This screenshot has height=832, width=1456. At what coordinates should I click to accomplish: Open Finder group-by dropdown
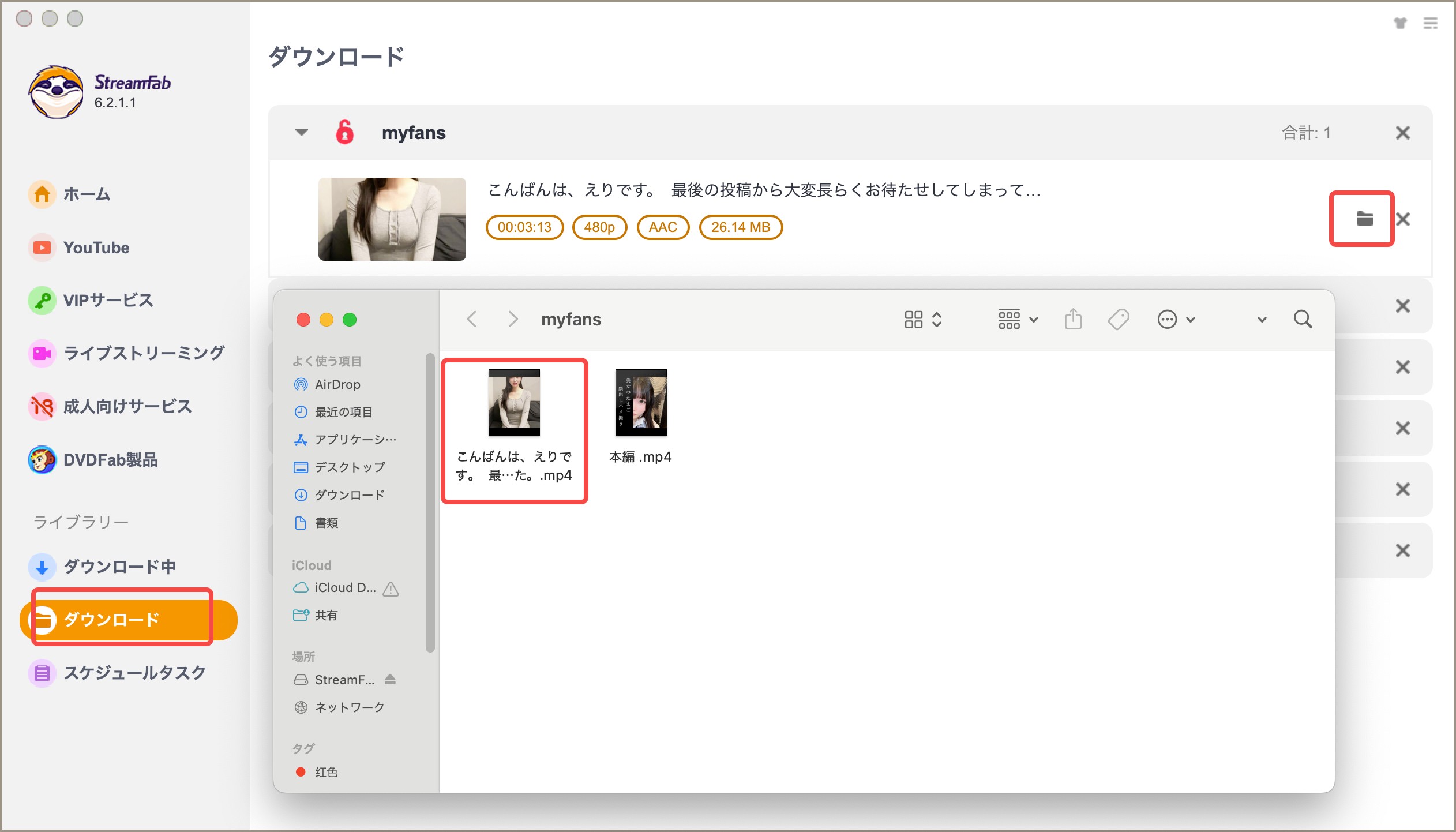(1018, 319)
